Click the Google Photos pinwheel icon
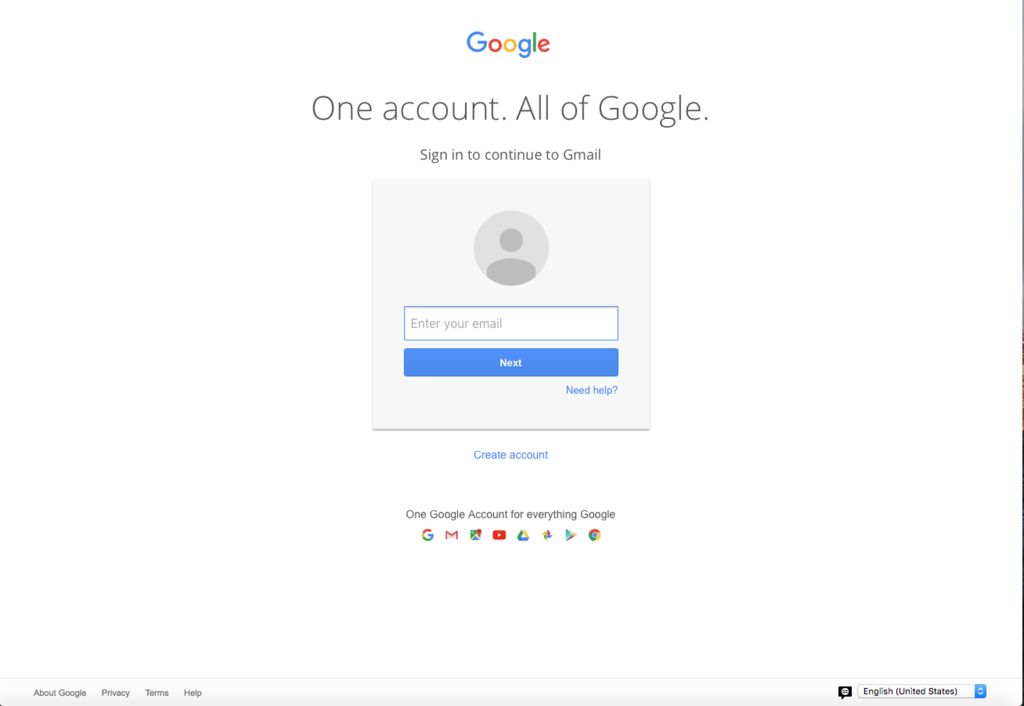Viewport: 1024px width, 706px height. (547, 535)
